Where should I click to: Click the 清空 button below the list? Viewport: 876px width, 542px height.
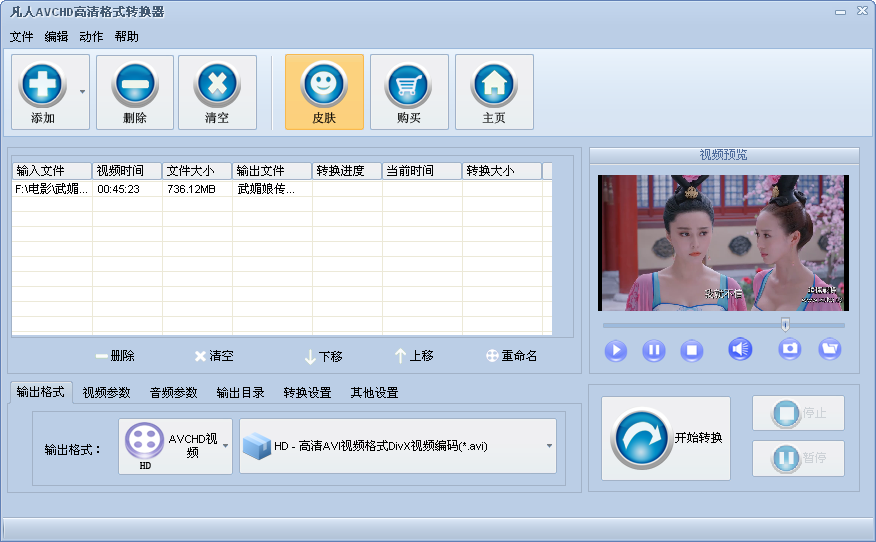pyautogui.click(x=214, y=356)
